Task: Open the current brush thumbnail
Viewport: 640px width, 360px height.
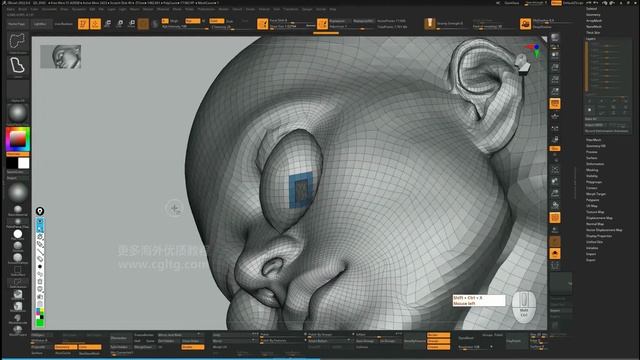Action: click(18, 42)
